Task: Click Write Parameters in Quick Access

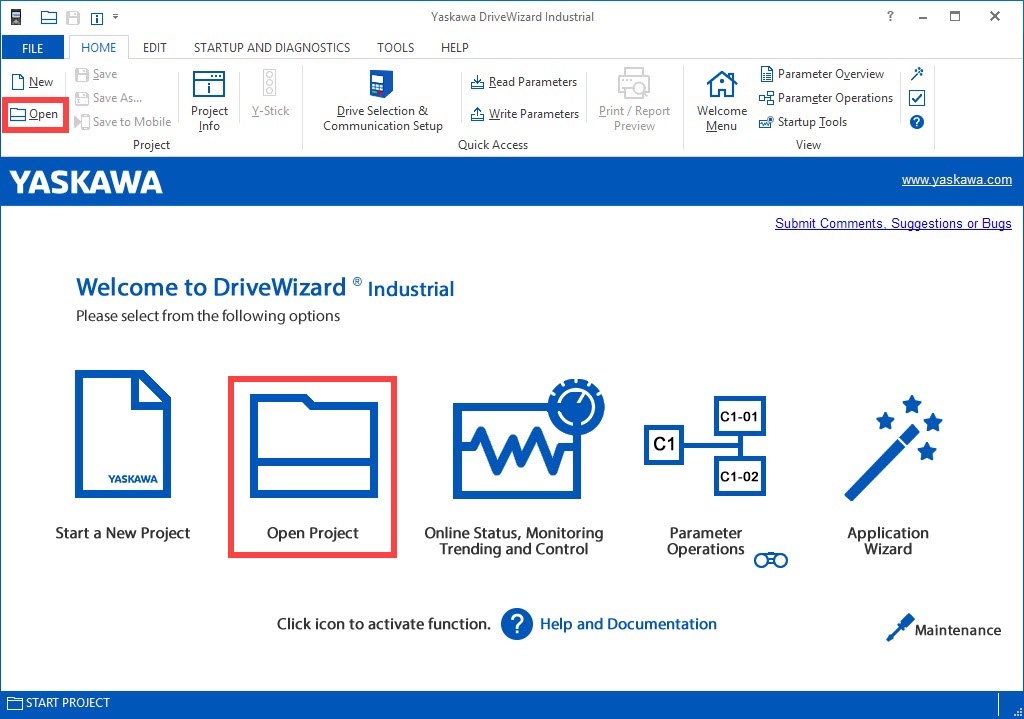Action: tap(524, 114)
